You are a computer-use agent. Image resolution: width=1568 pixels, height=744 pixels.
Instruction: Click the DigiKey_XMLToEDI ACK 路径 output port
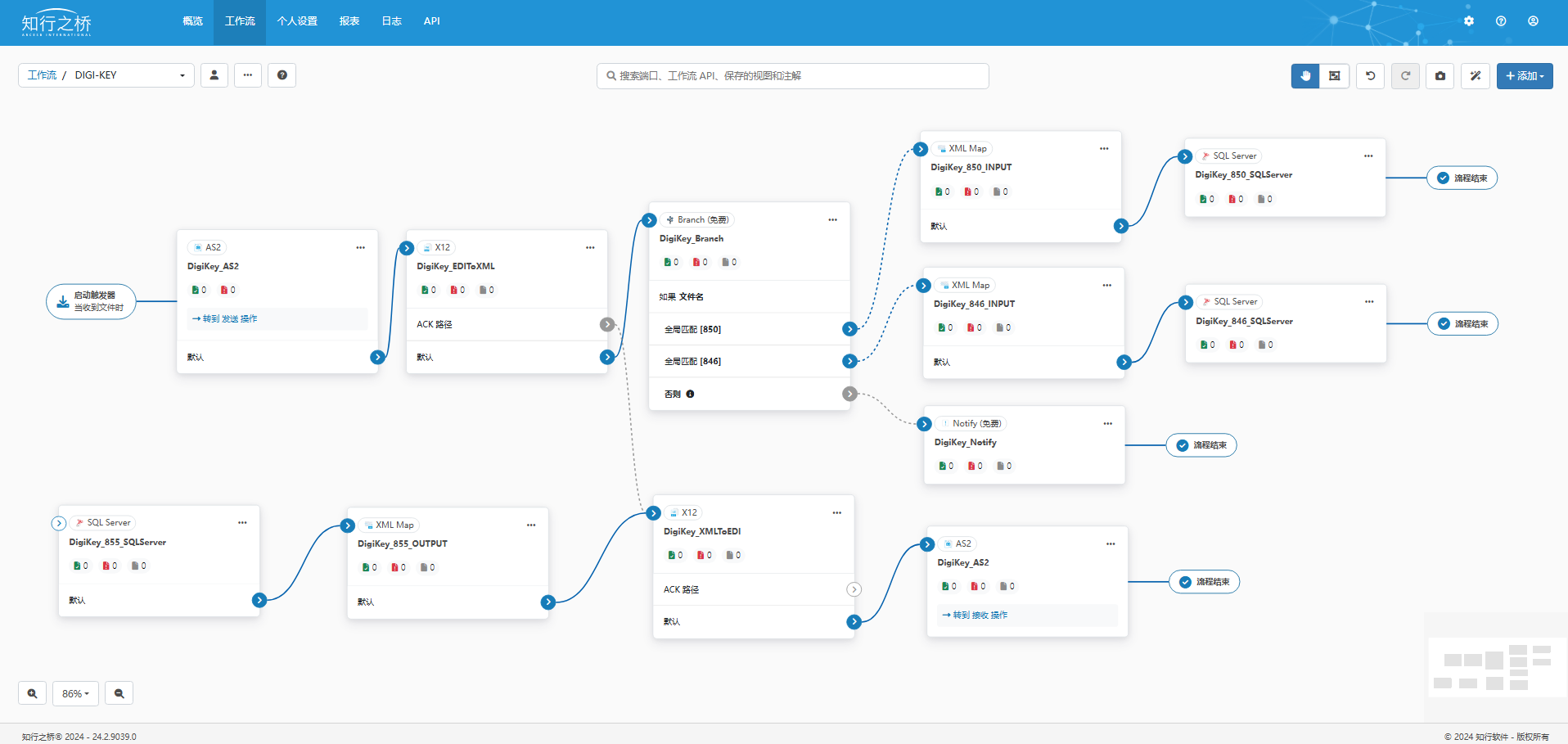pyautogui.click(x=854, y=589)
